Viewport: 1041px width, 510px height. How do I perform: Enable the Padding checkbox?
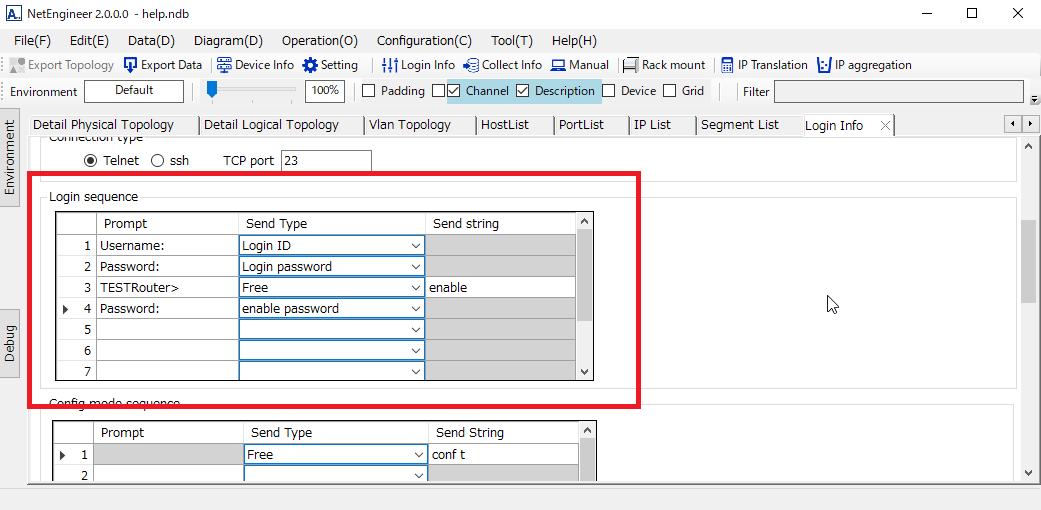[368, 91]
